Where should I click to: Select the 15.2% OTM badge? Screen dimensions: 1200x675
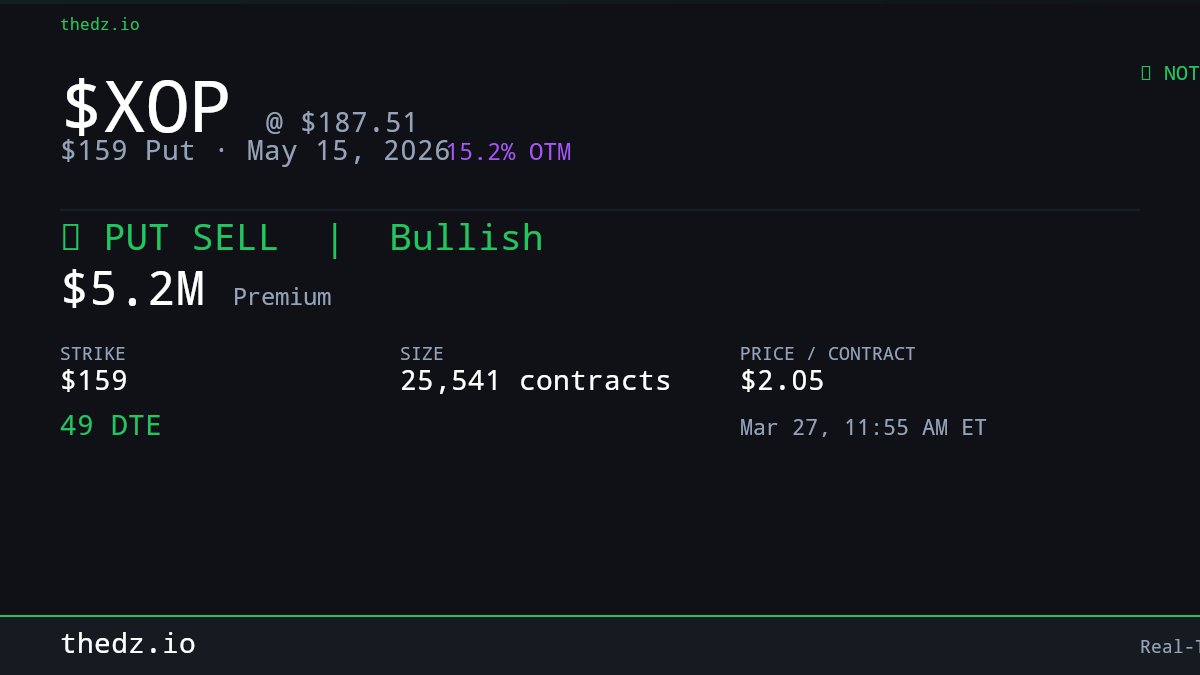pyautogui.click(x=509, y=152)
